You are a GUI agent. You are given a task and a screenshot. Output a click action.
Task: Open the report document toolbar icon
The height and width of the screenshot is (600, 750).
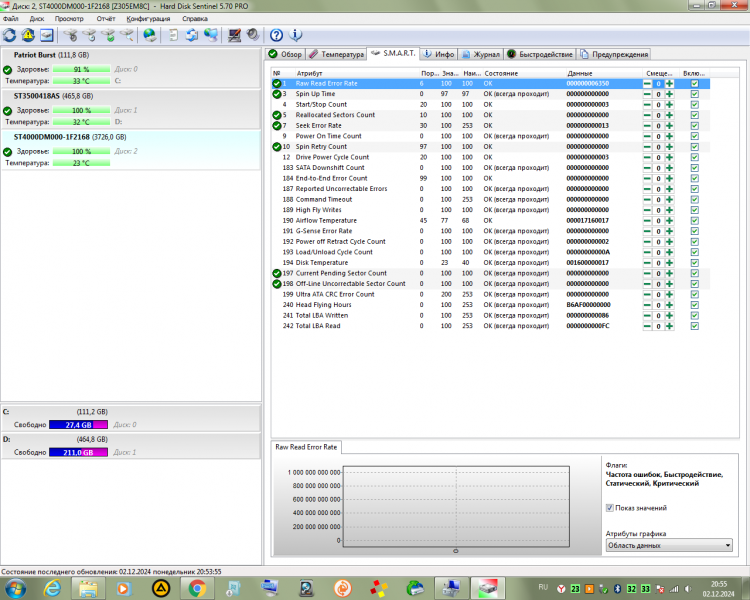(173, 35)
